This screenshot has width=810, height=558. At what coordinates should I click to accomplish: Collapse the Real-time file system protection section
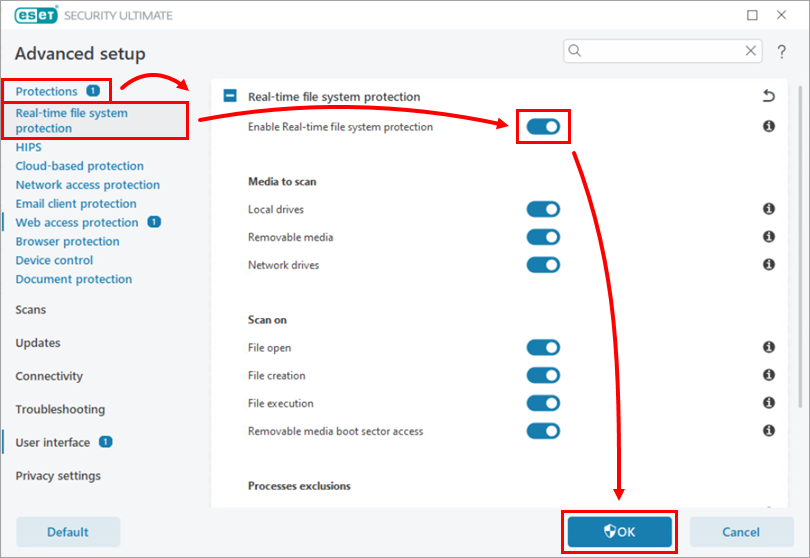click(231, 97)
